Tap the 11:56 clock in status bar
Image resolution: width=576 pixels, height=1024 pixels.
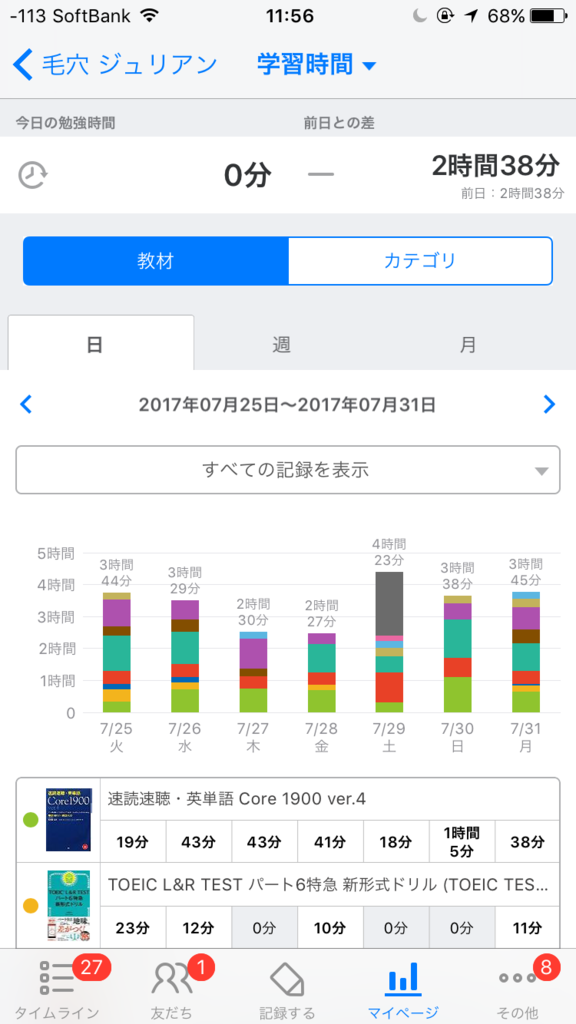pos(289,16)
